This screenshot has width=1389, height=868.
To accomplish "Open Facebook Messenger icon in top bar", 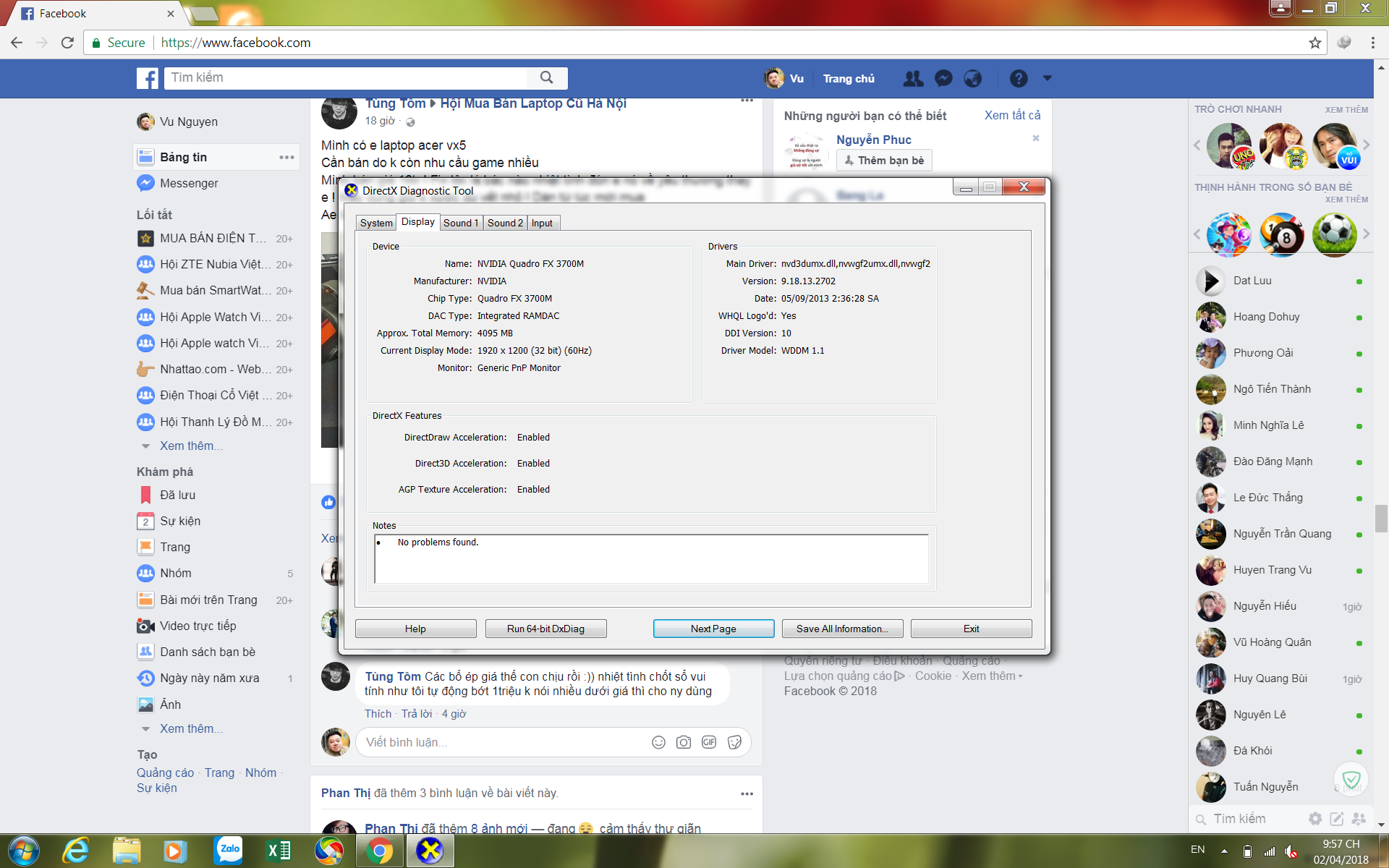I will coord(943,78).
